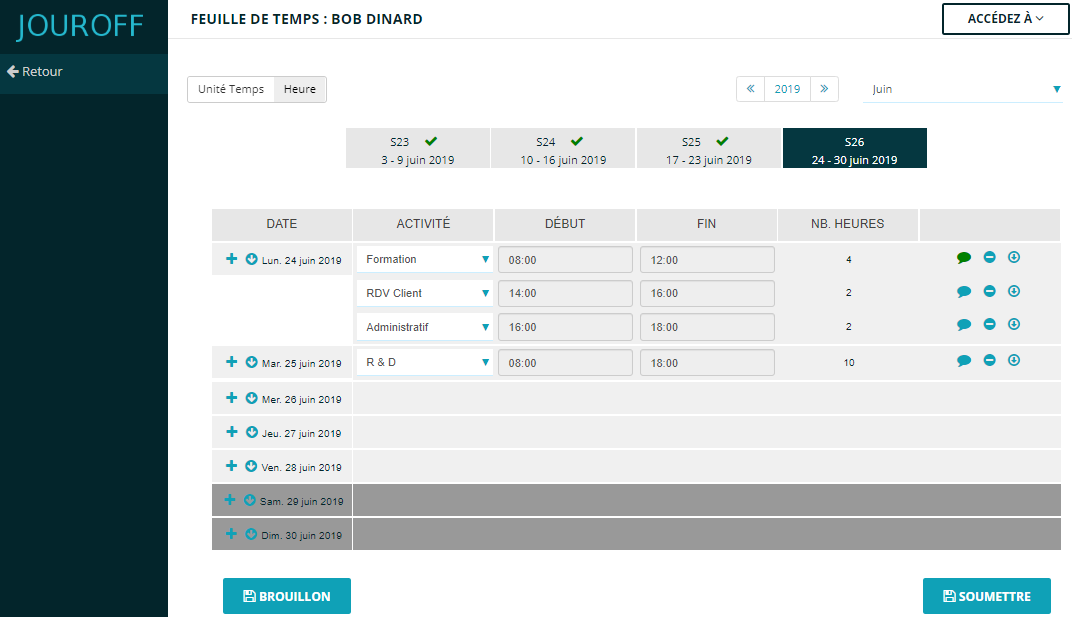Select week tab S26 24 - 30 juin 2019

[x=855, y=148]
